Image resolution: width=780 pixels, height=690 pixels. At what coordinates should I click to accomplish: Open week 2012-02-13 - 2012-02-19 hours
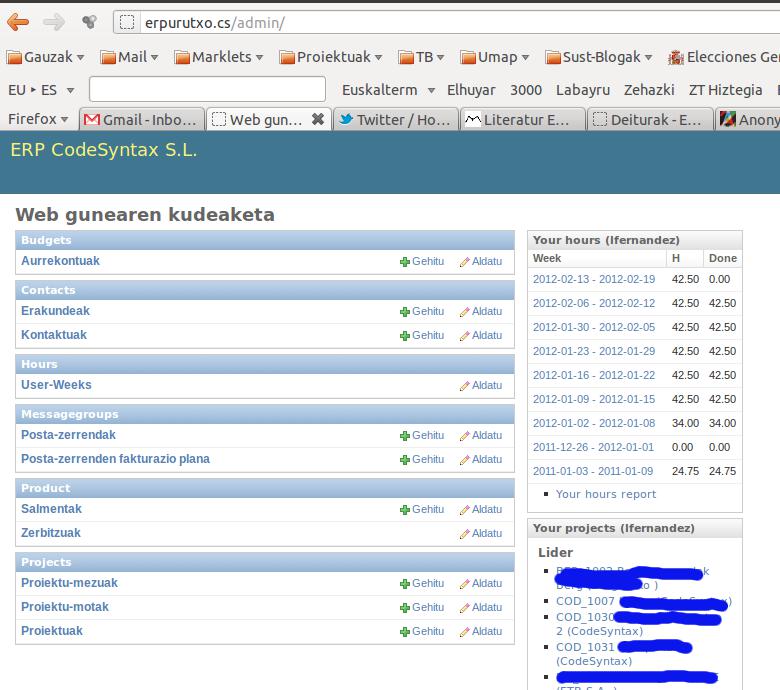[594, 280]
